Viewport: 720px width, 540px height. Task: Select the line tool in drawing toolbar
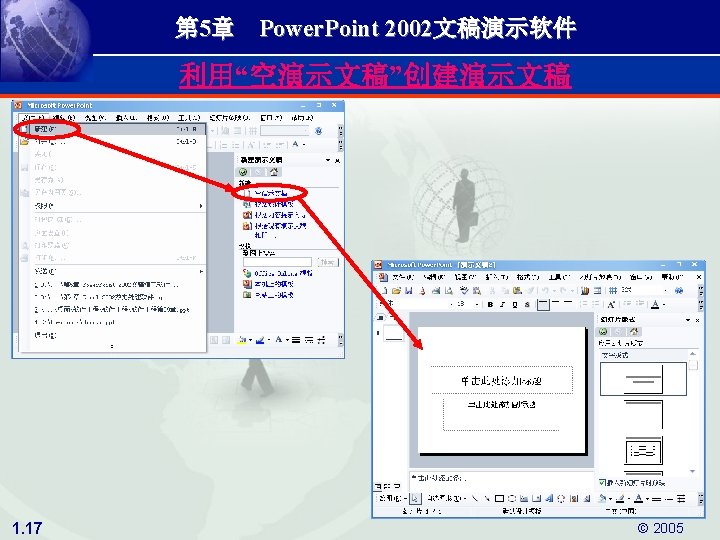click(475, 498)
